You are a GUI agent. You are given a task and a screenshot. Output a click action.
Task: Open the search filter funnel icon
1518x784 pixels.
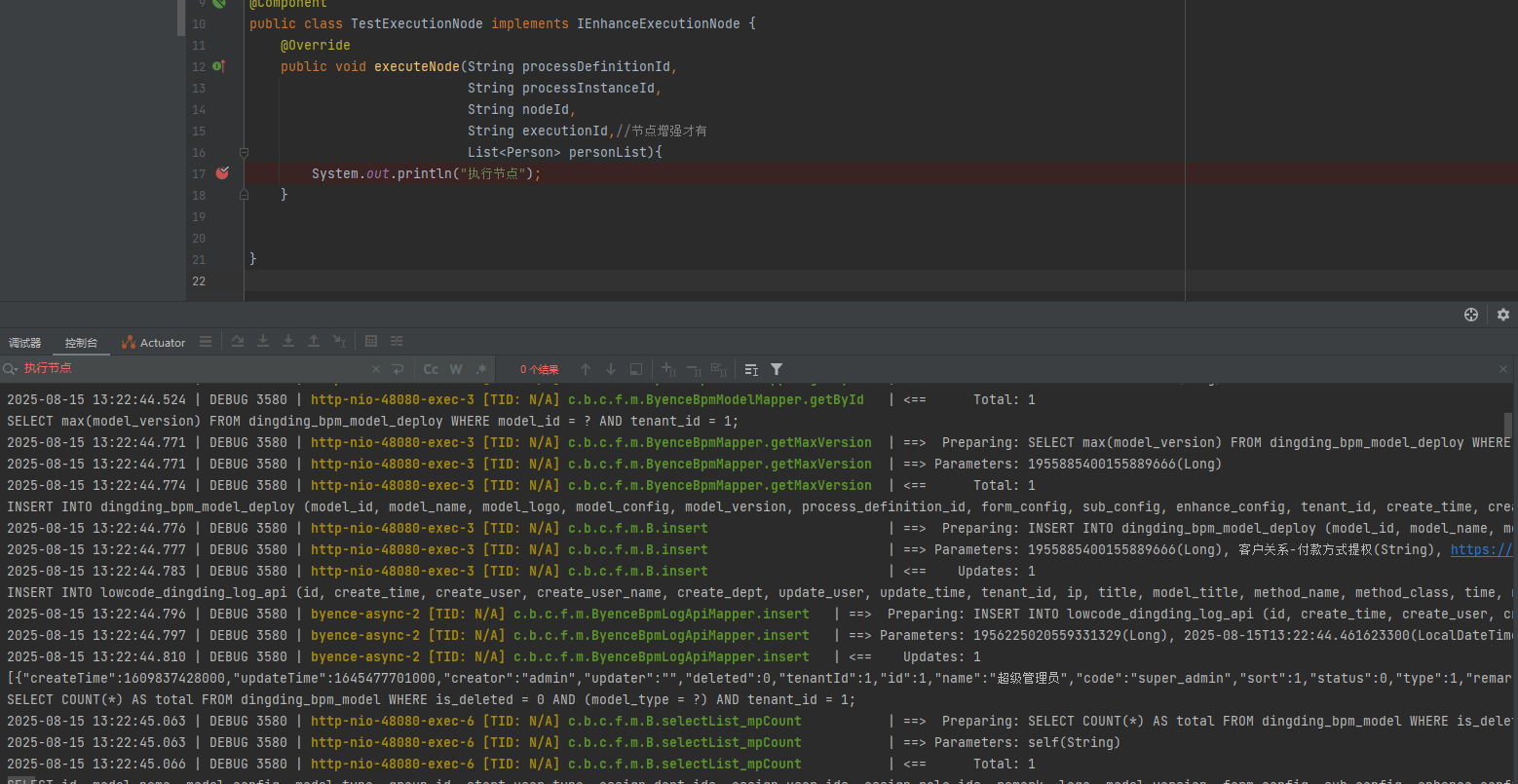point(777,369)
